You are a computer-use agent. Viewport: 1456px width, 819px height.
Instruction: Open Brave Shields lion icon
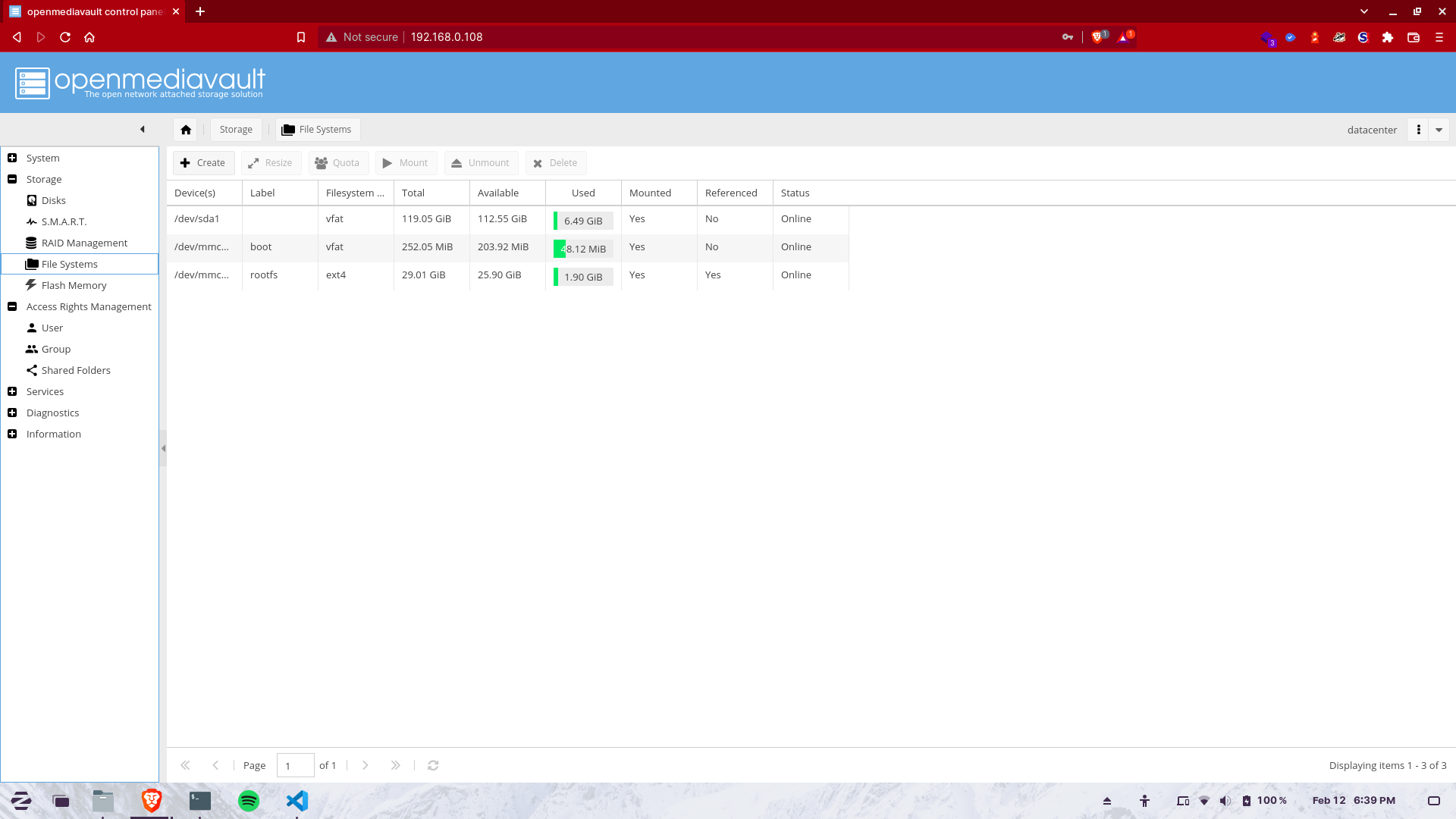(x=1097, y=37)
